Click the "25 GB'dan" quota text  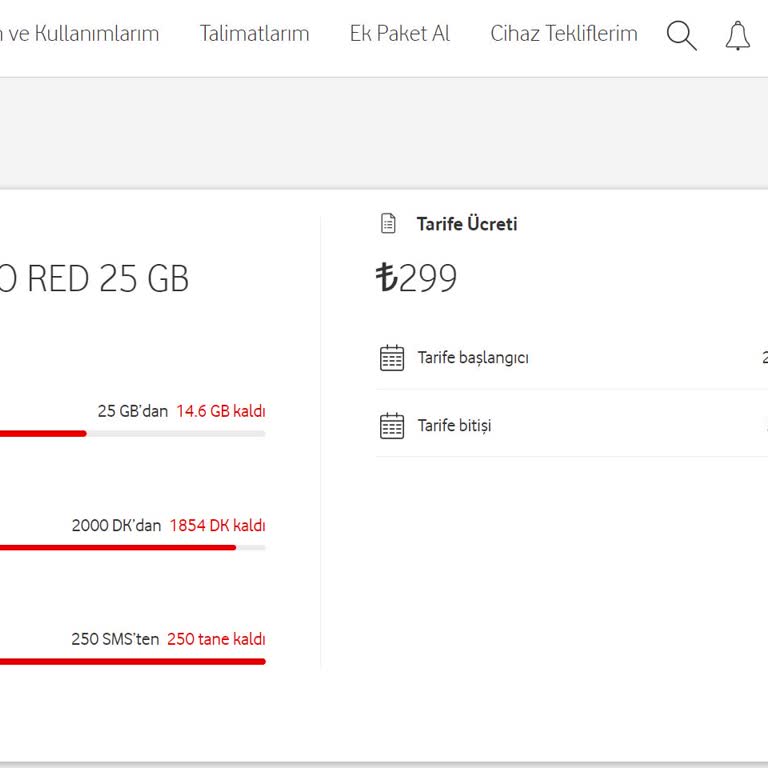tap(133, 411)
